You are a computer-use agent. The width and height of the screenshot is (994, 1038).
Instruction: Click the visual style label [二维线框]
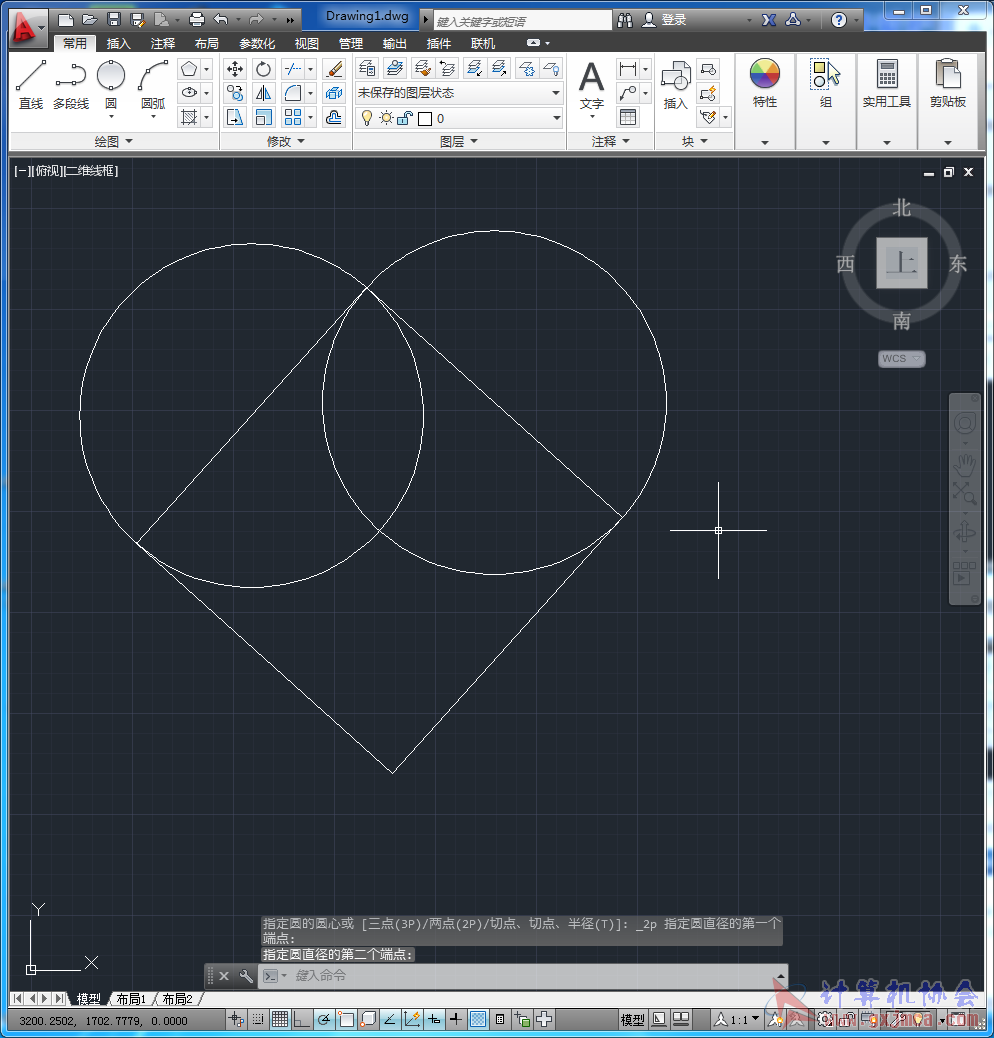point(91,171)
